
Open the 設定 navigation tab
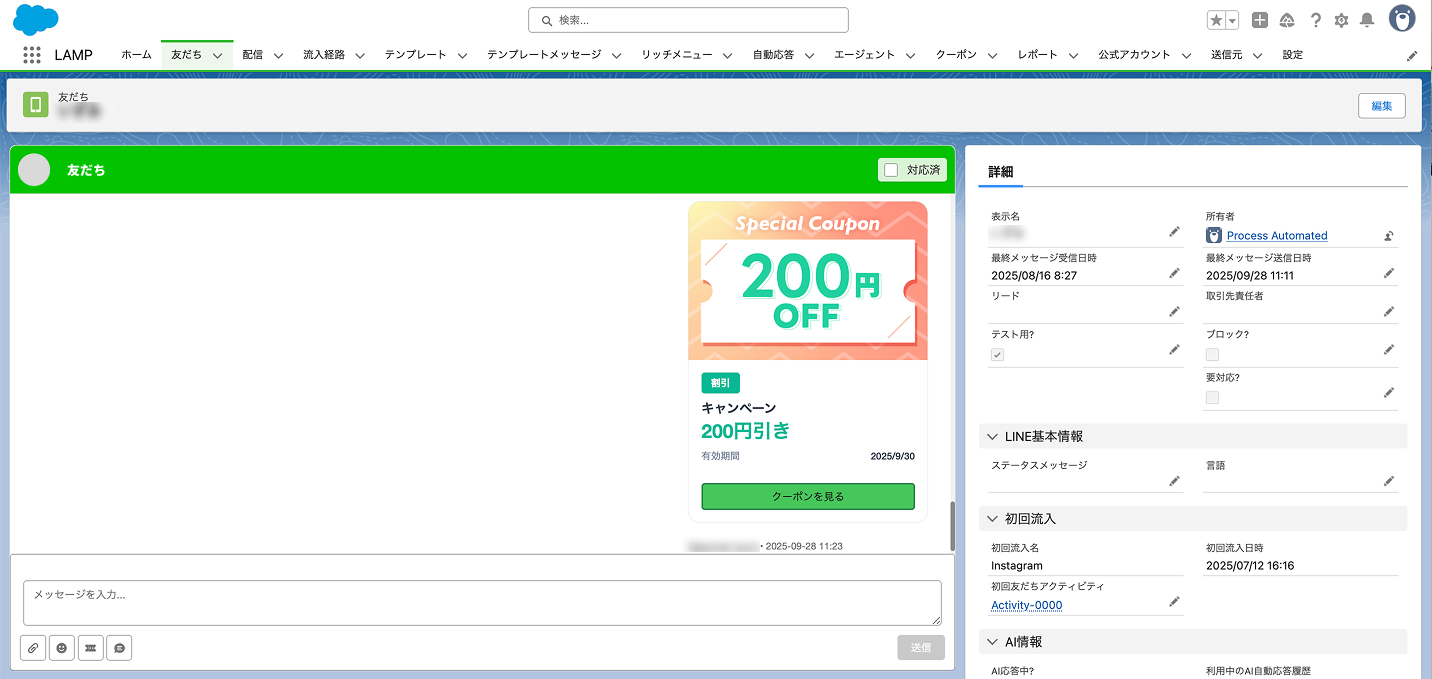tap(1292, 55)
